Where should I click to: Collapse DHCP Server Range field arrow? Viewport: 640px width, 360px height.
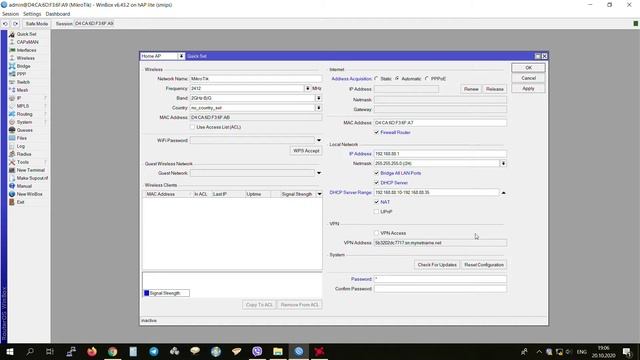(503, 192)
